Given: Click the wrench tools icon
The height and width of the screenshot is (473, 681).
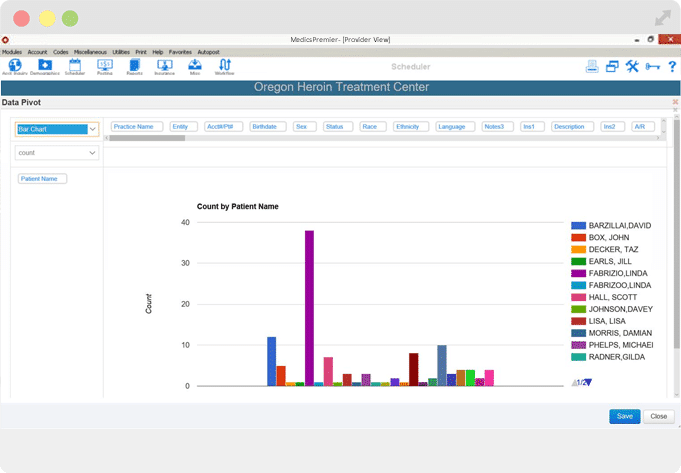Looking at the screenshot, I should (x=632, y=67).
